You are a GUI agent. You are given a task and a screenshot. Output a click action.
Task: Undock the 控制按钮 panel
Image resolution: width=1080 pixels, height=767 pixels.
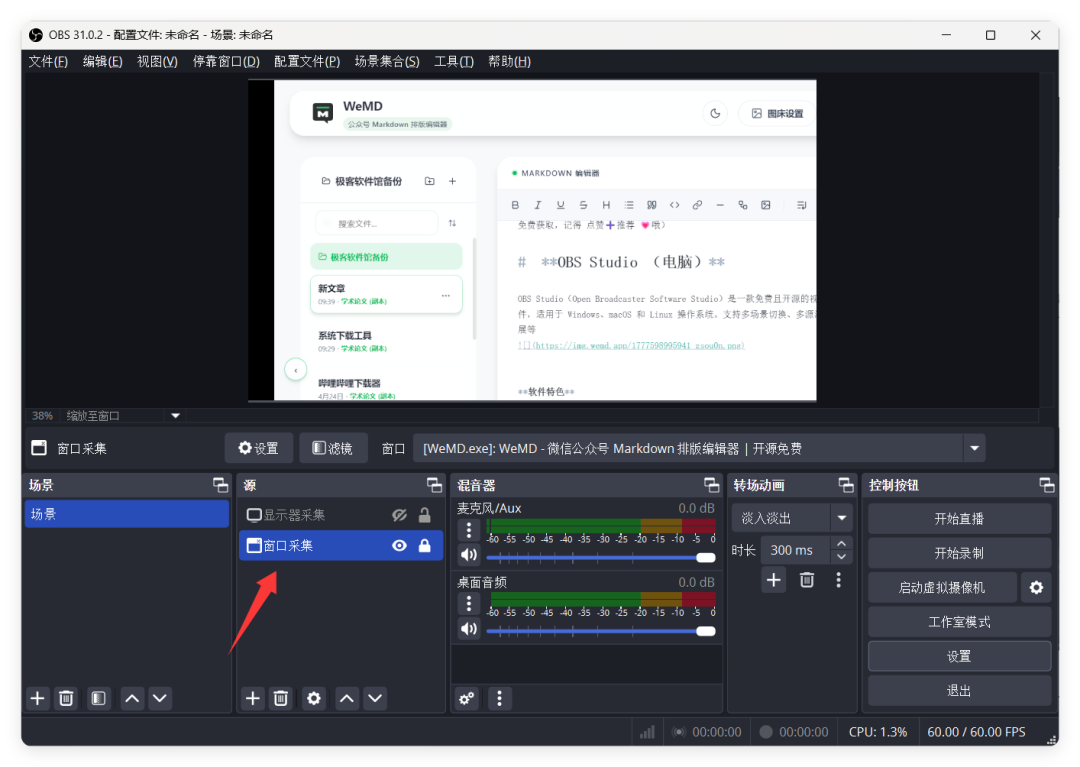1047,485
